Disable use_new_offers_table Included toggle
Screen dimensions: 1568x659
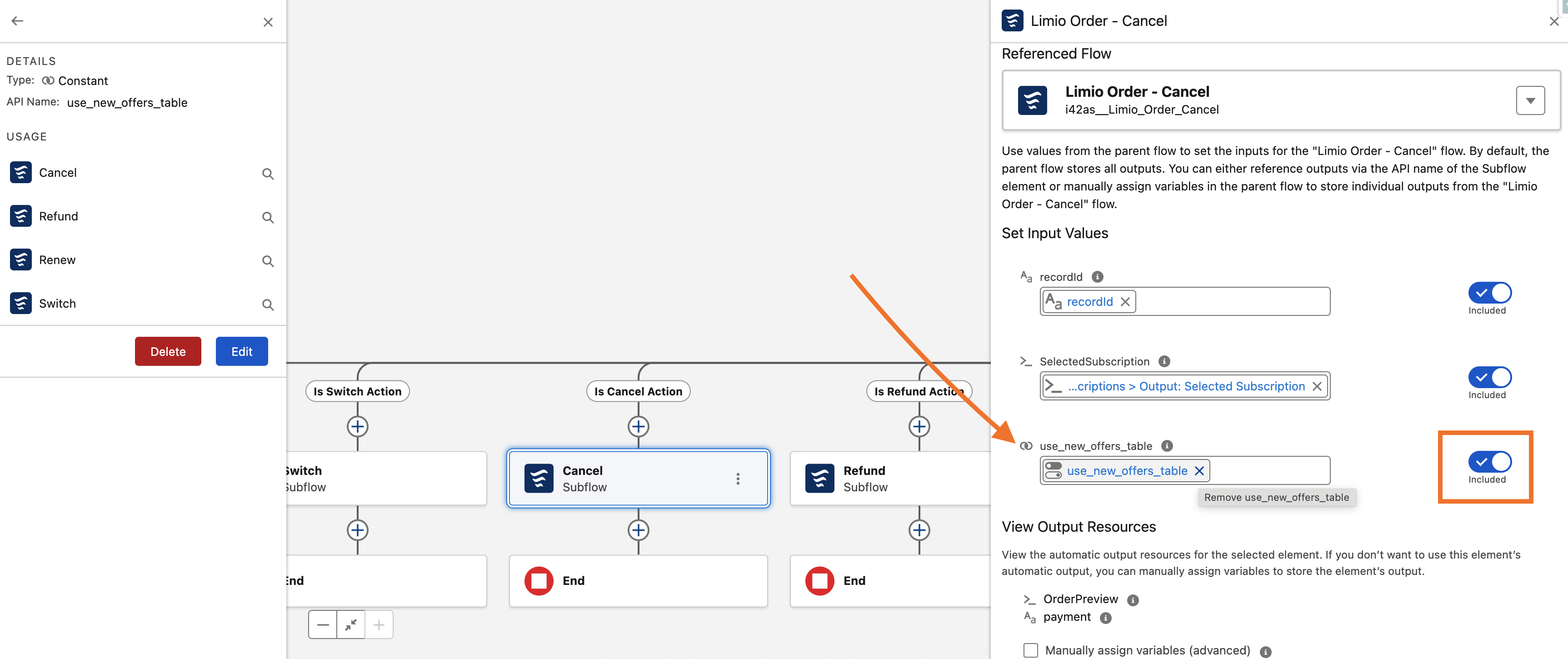pyautogui.click(x=1489, y=462)
